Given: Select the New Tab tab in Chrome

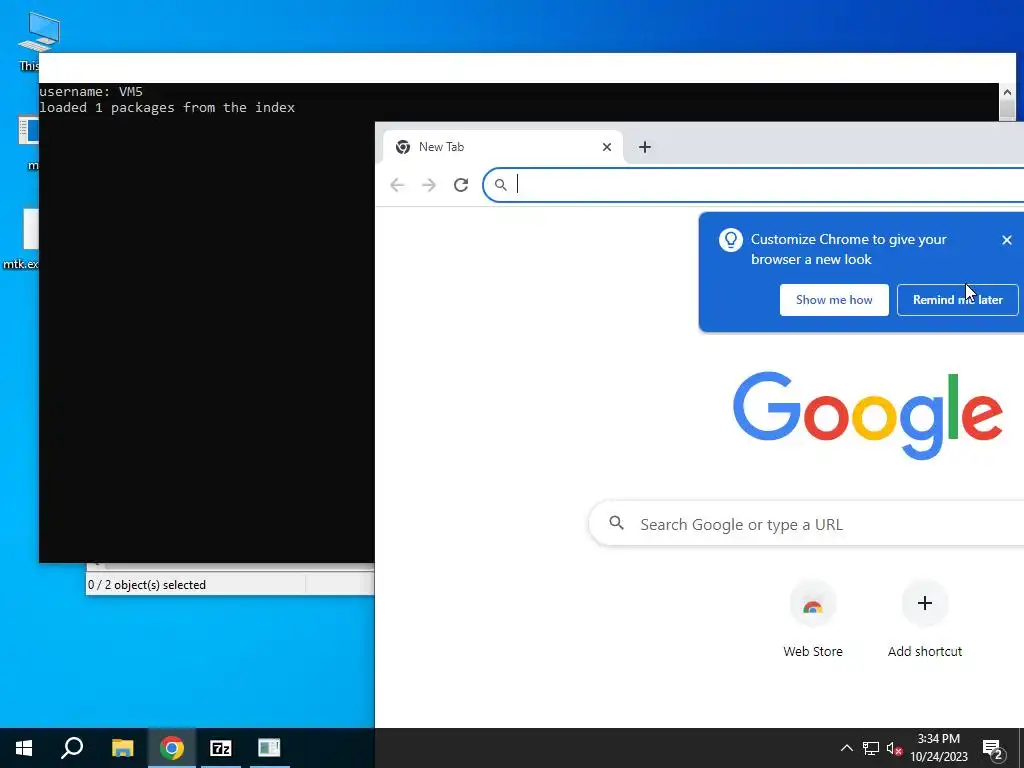Looking at the screenshot, I should [502, 147].
